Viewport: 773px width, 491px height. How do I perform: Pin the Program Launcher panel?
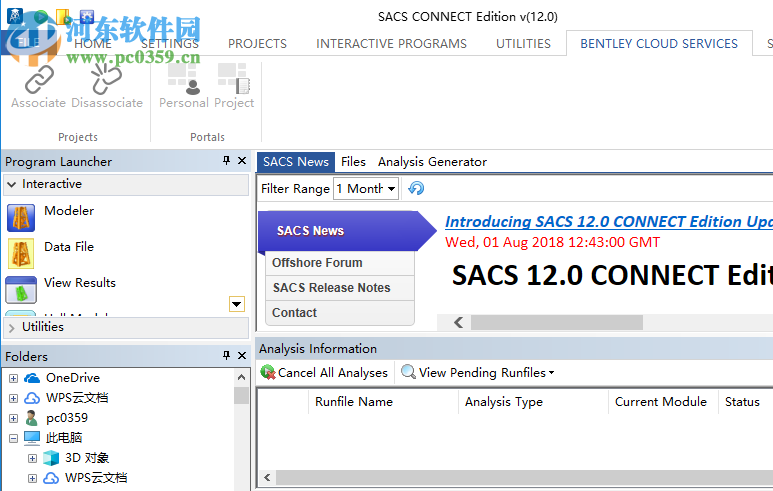click(x=226, y=161)
